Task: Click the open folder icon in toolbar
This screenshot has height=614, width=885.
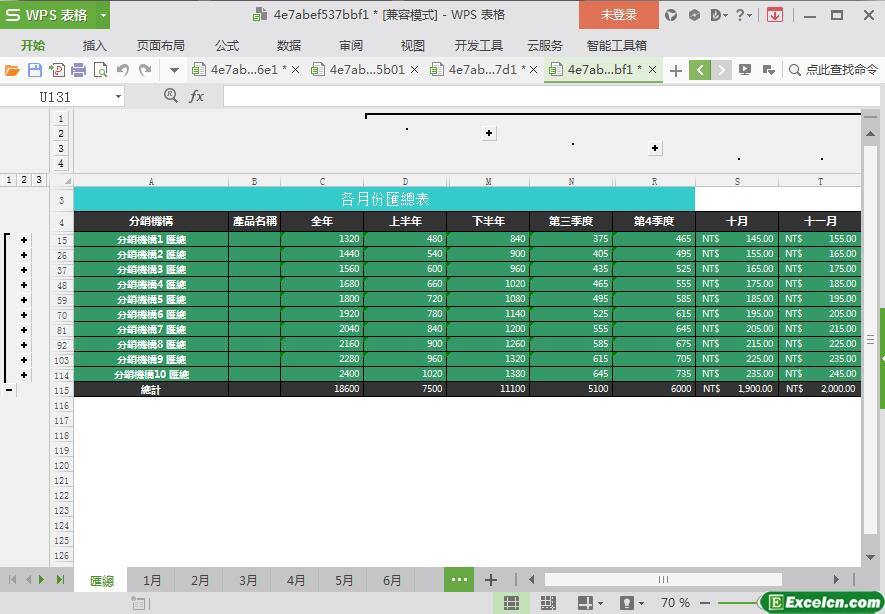Action: [12, 70]
